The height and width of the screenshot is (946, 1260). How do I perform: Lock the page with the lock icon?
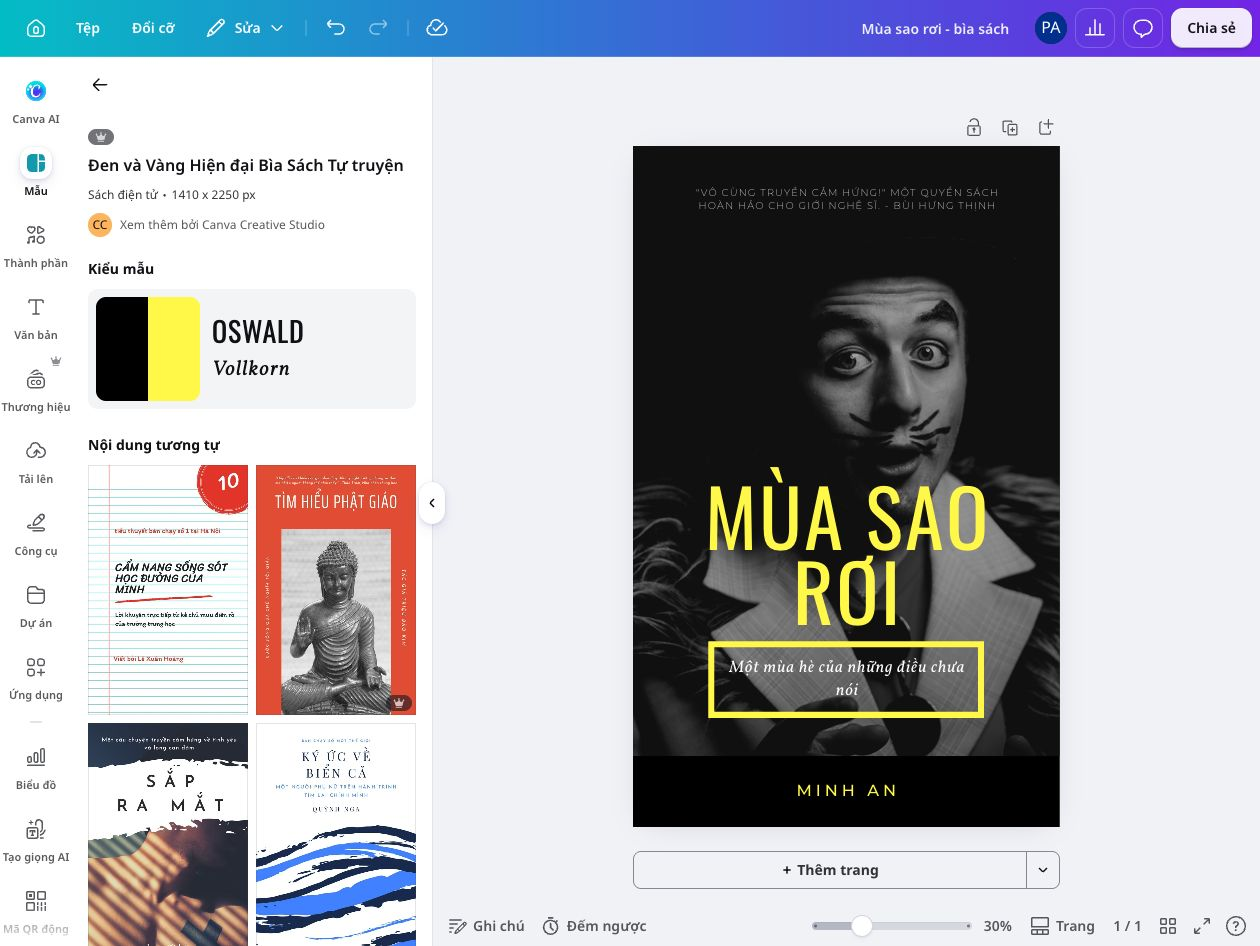click(x=973, y=127)
